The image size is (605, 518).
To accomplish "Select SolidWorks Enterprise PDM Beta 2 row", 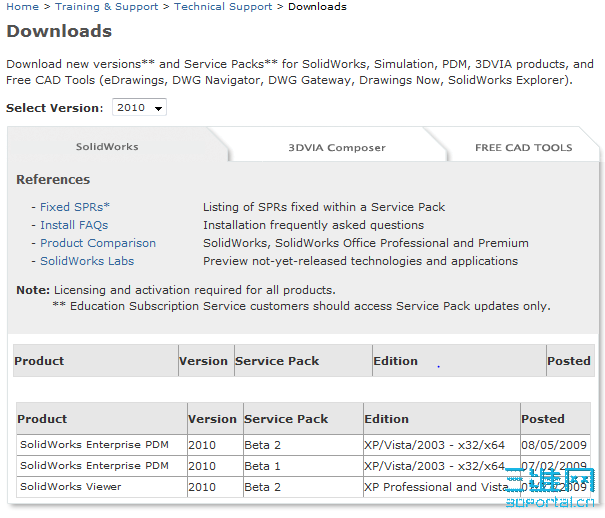I will pos(94,443).
